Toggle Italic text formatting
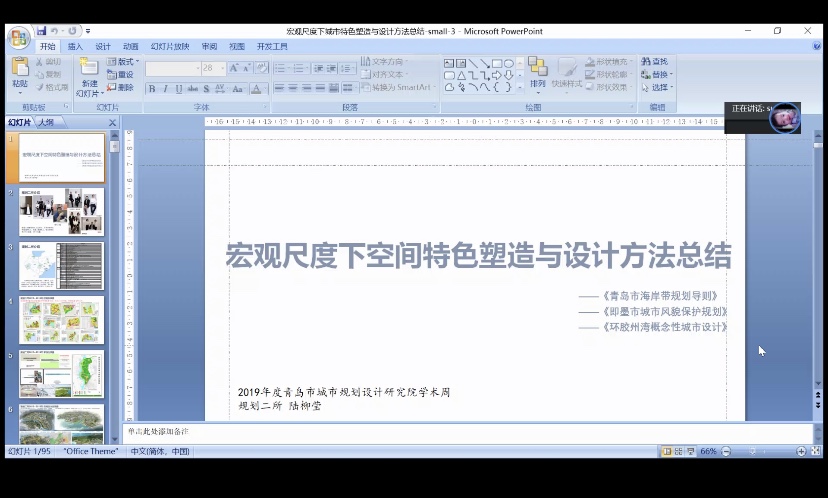This screenshot has width=828, height=498. 165,89
